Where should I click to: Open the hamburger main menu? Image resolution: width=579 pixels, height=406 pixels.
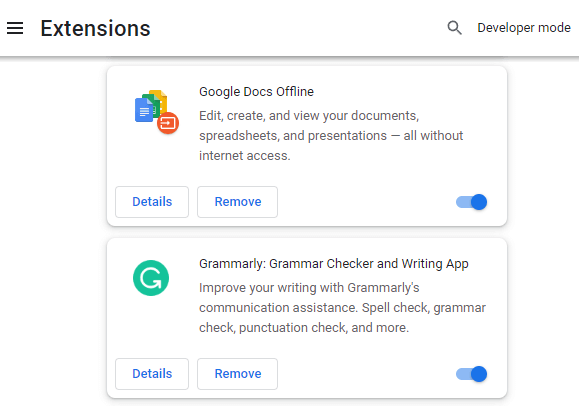pyautogui.click(x=15, y=28)
